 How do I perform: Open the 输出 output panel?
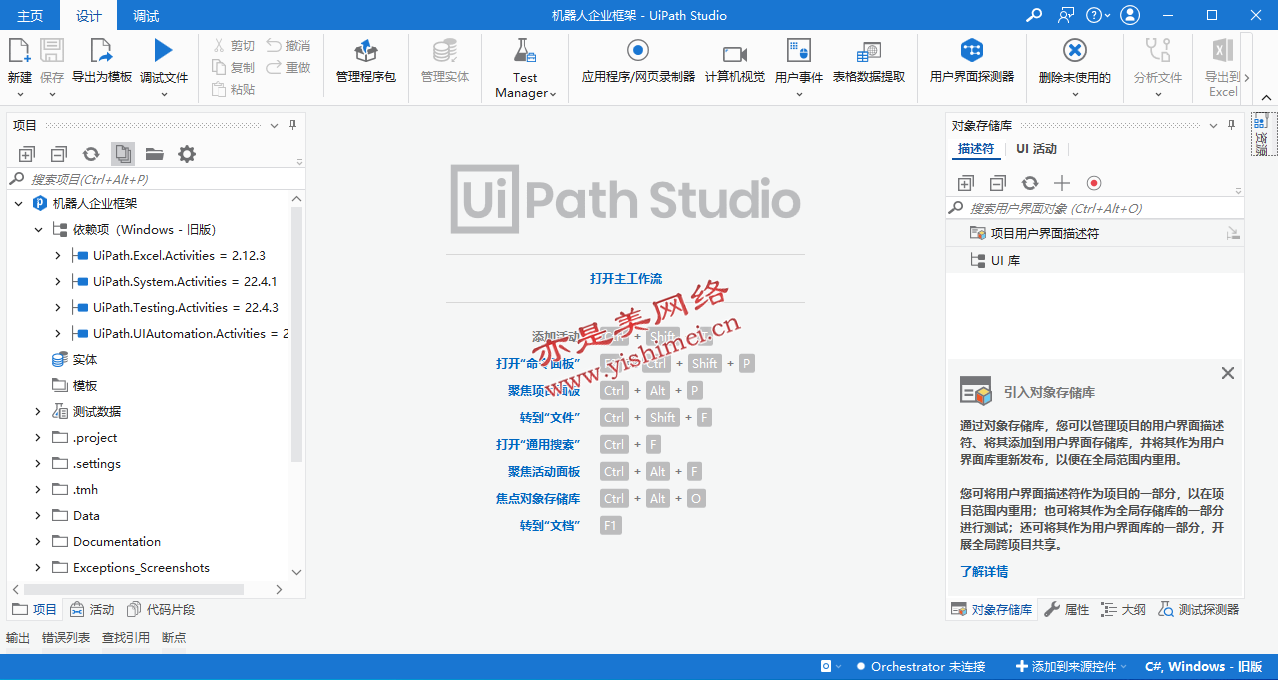tap(18, 637)
